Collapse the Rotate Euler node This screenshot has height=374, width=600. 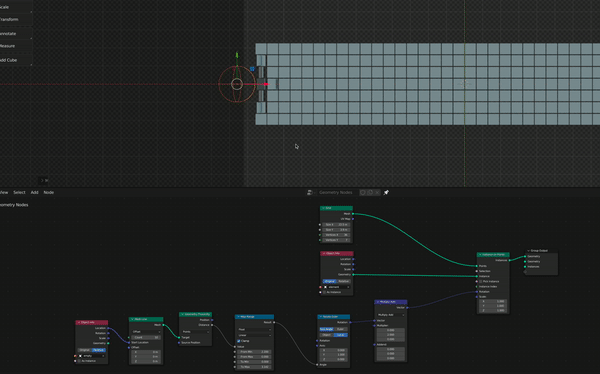[x=321, y=317]
